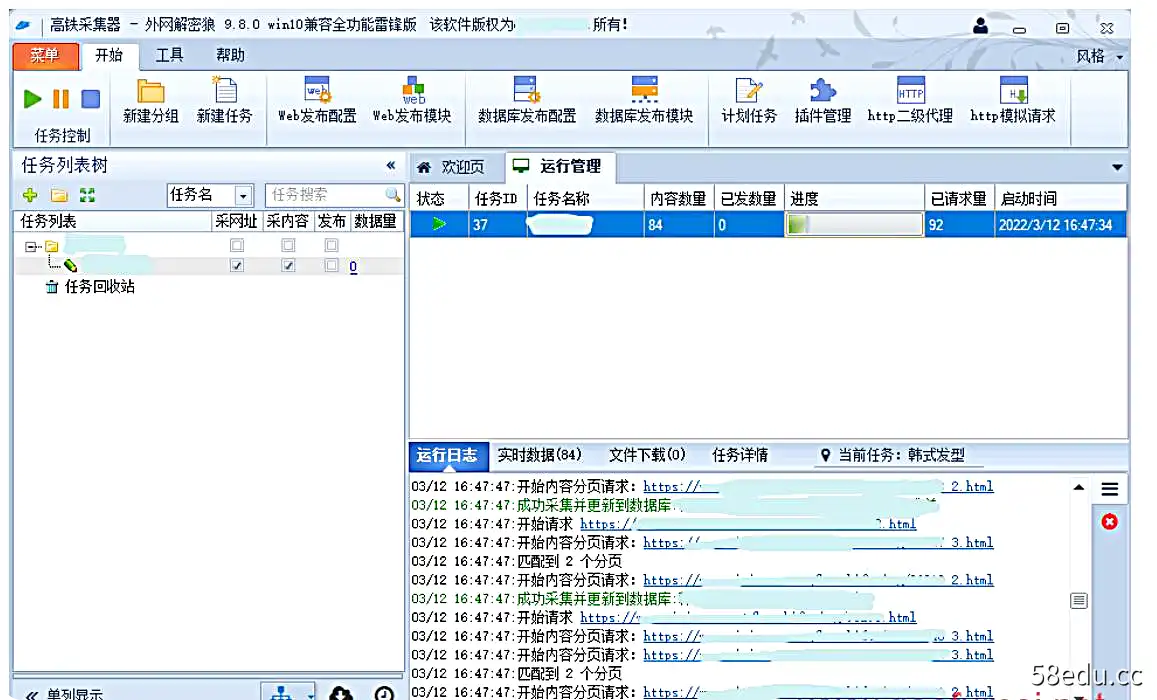Stop the task with blue square button

point(91,99)
